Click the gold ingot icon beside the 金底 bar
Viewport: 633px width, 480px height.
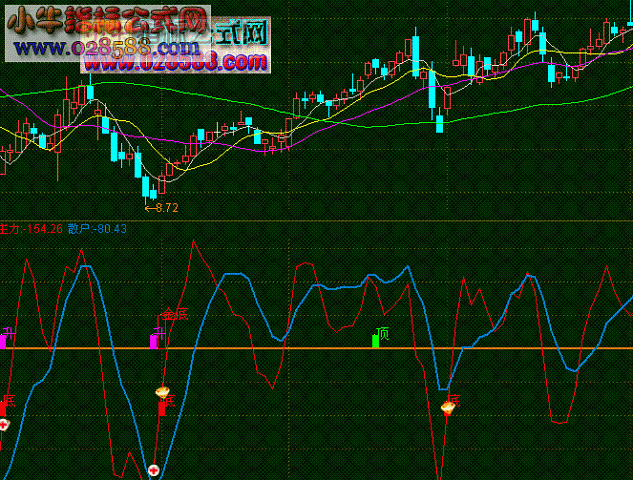click(x=162, y=392)
